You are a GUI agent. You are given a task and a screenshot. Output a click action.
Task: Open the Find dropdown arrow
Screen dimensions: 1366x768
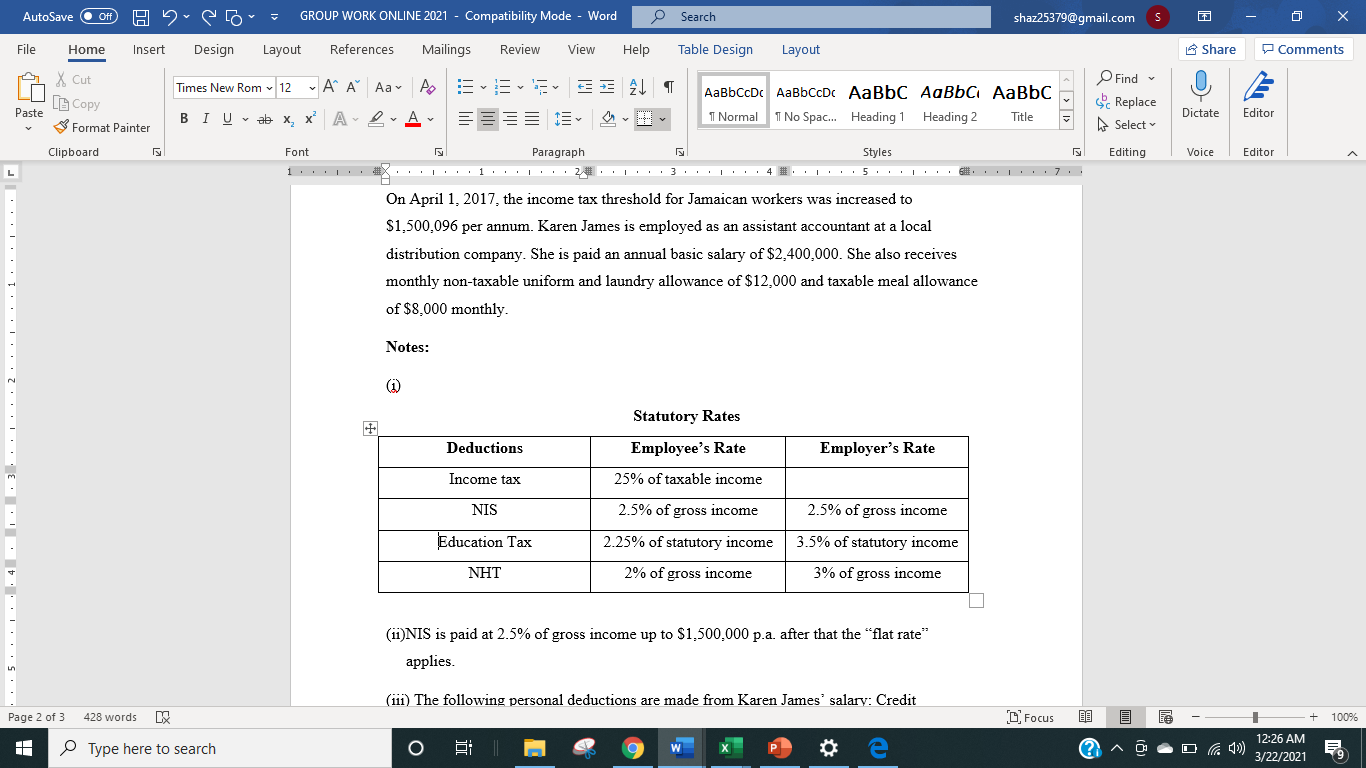1151,78
